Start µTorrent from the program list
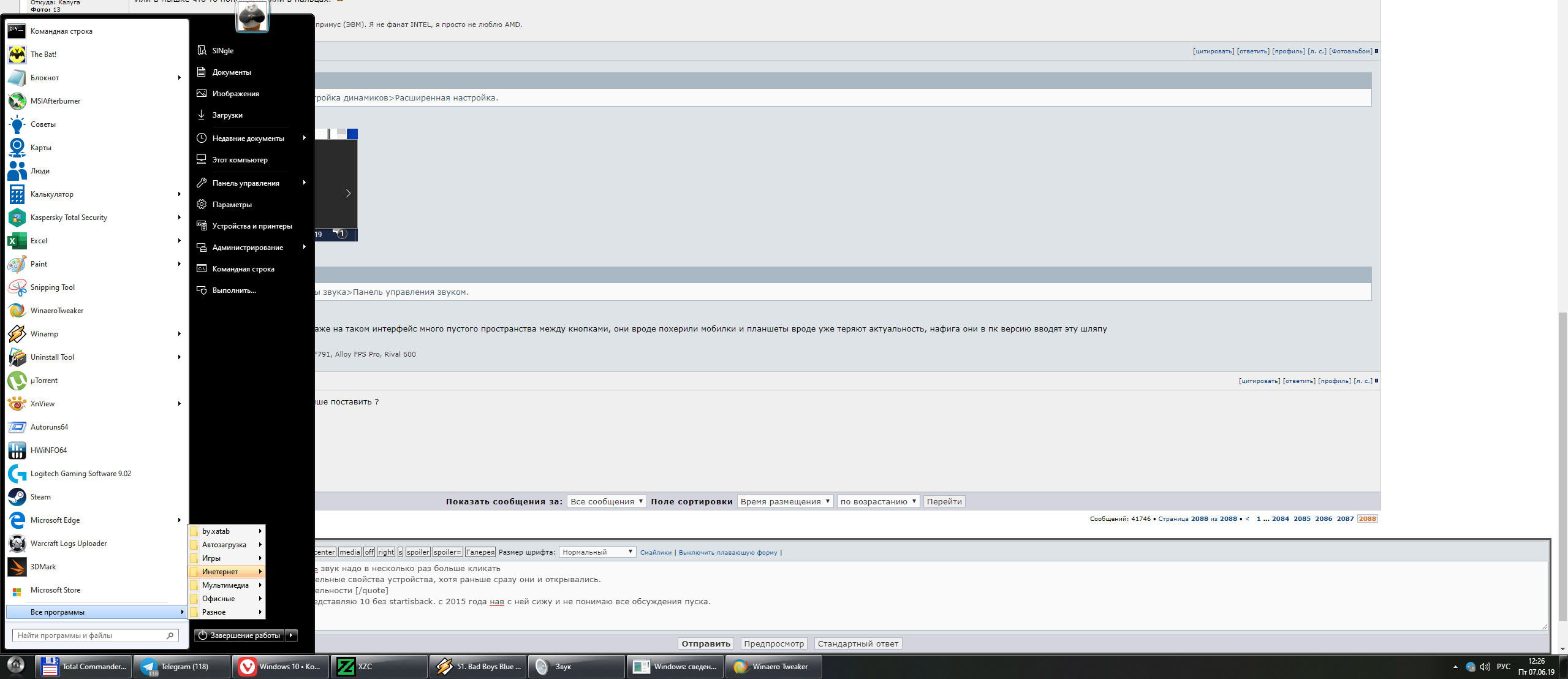The width and height of the screenshot is (1568, 679). (x=44, y=381)
